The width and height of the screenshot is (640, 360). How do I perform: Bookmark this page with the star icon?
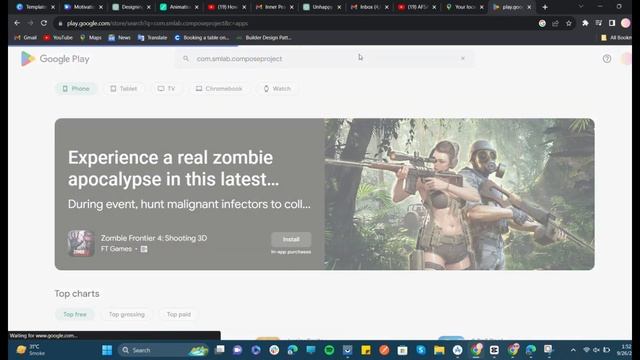click(569, 23)
